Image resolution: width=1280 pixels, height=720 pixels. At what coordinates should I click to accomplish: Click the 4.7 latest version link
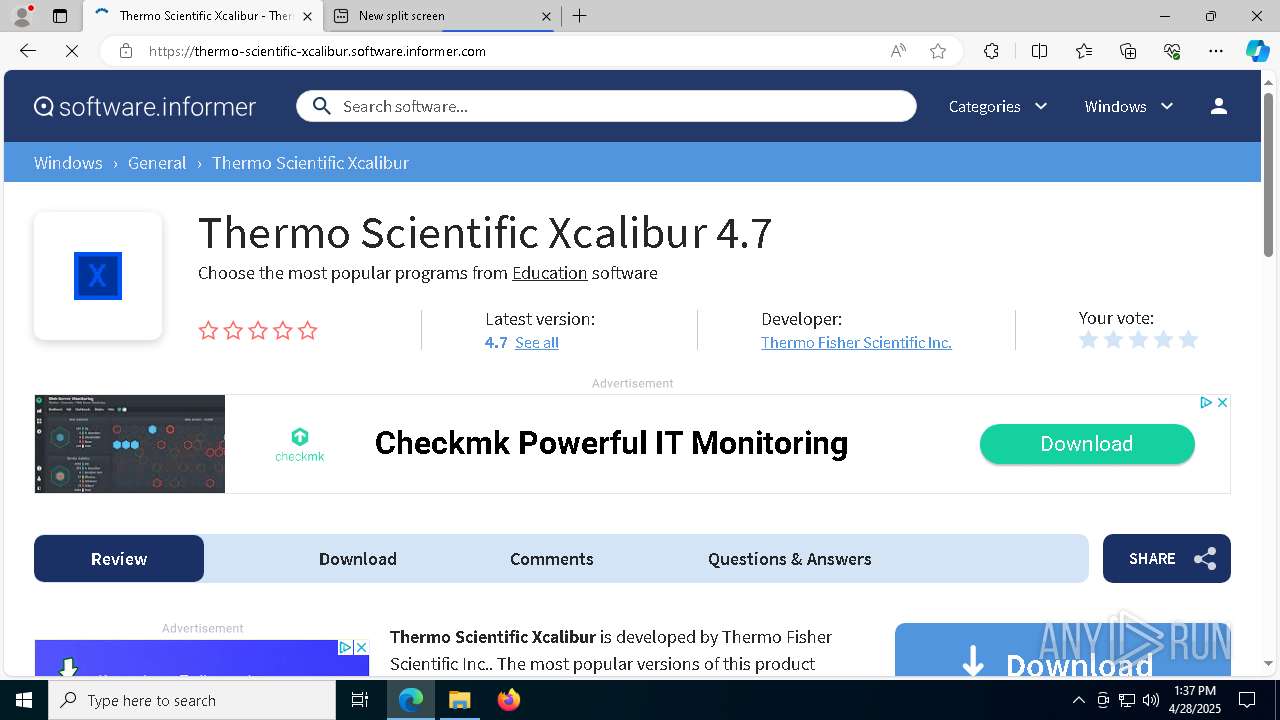[x=496, y=342]
